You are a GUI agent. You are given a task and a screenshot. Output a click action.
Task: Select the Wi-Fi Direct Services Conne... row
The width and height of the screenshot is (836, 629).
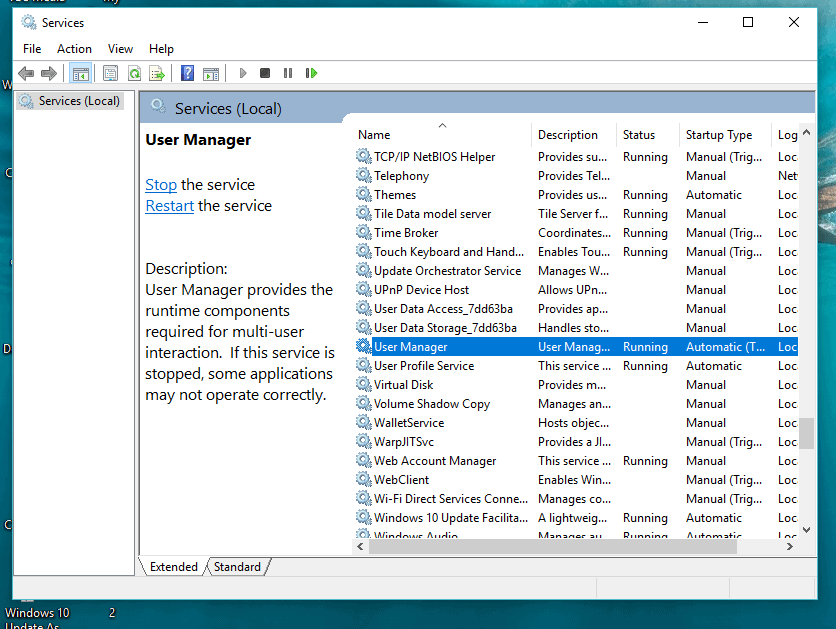point(576,499)
